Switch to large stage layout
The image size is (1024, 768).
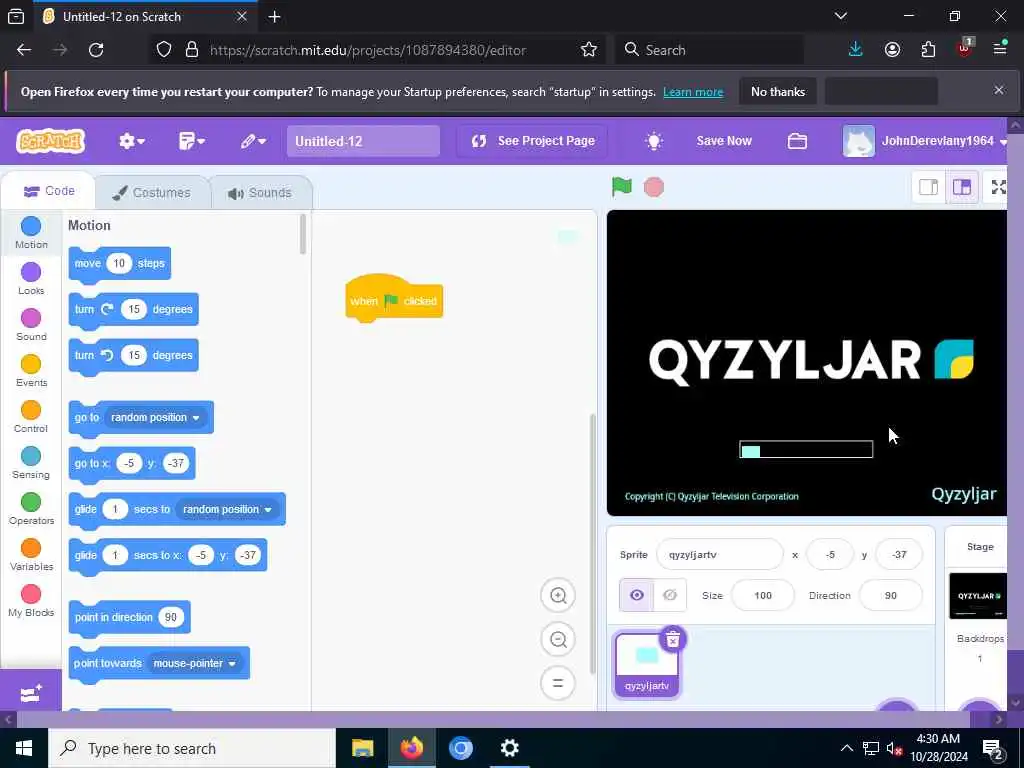(962, 187)
